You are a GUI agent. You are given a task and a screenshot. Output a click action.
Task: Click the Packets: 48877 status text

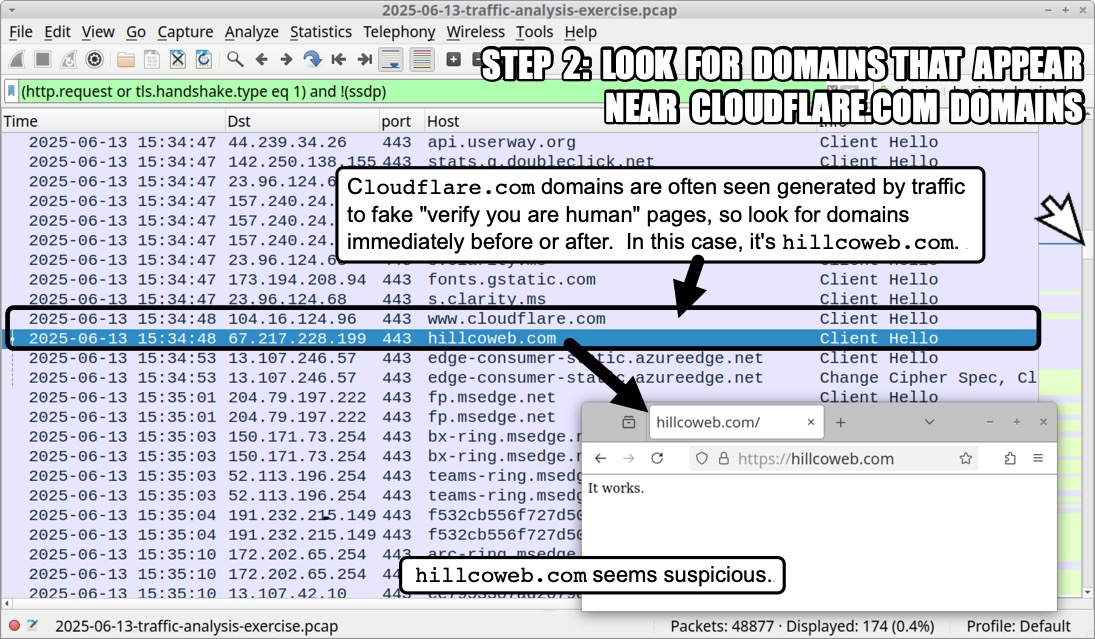723,626
